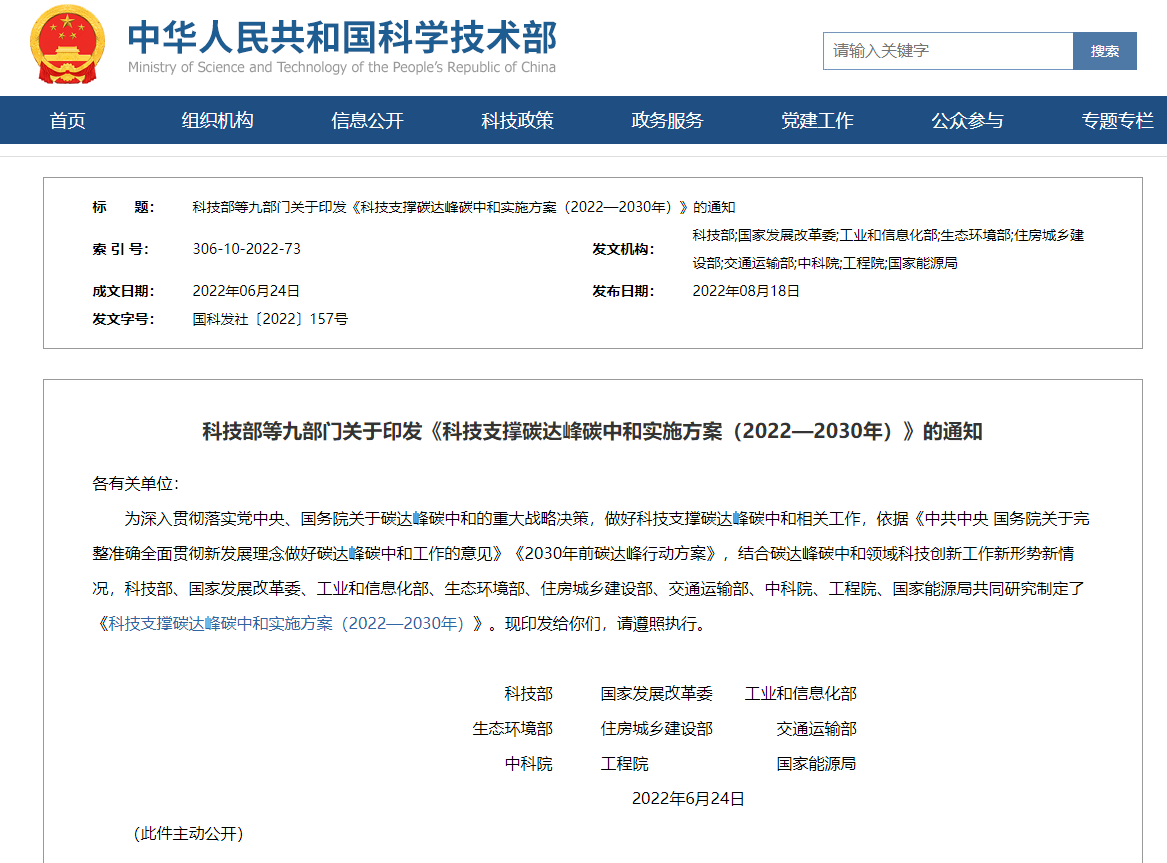This screenshot has width=1167, height=863.
Task: Click 国家能源局 in the signature block
Action: (816, 763)
